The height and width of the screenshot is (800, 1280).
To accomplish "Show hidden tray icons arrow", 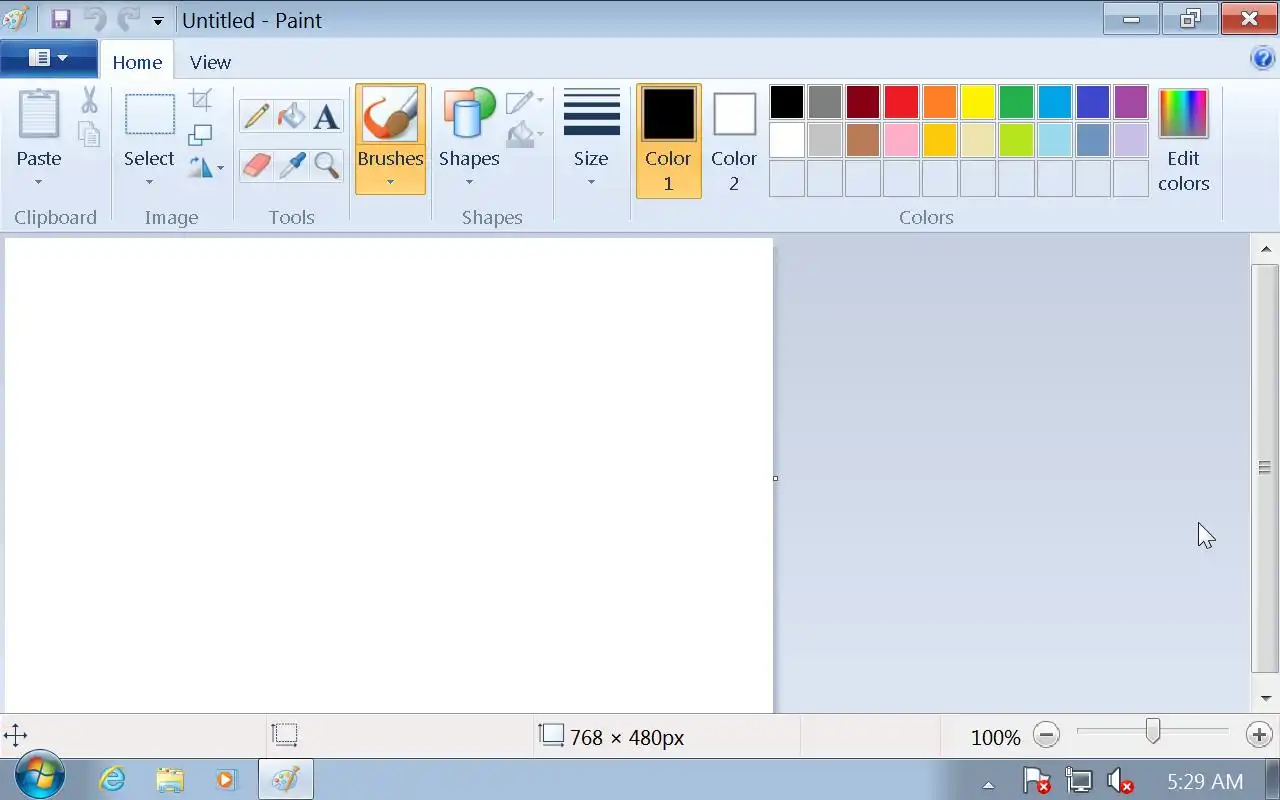I will click(x=988, y=783).
